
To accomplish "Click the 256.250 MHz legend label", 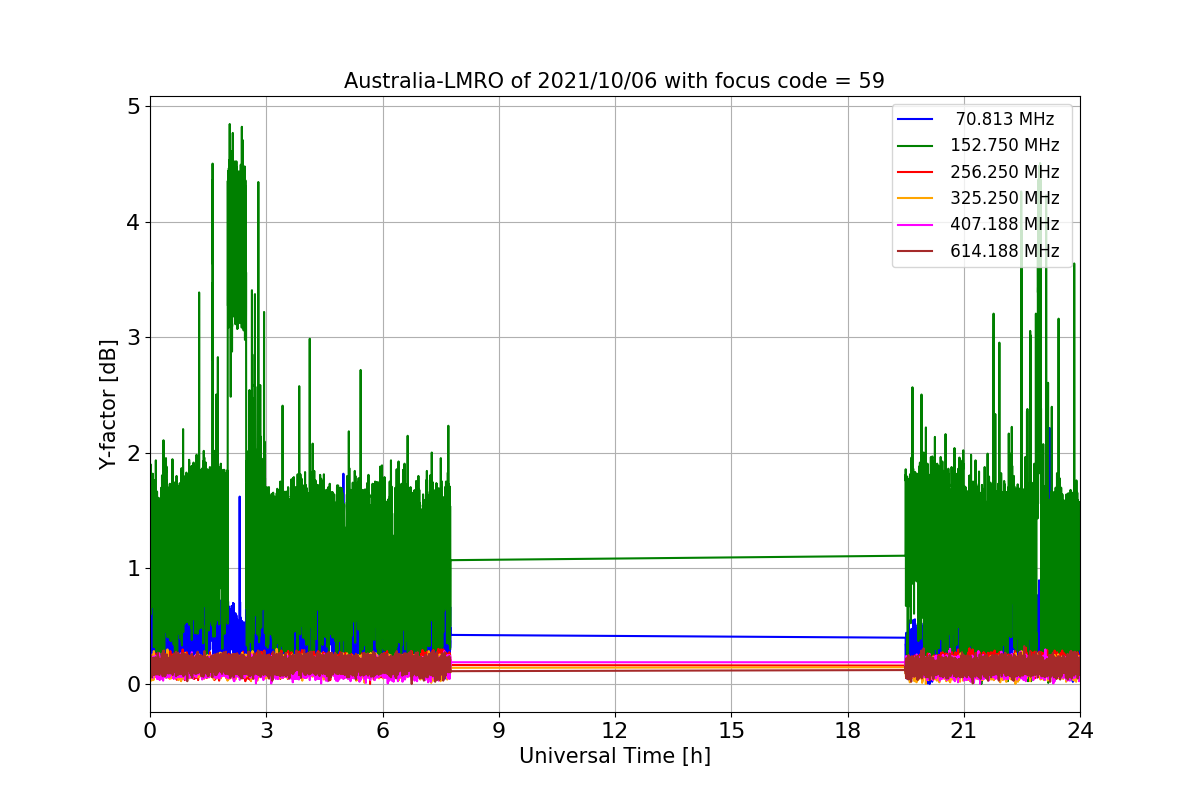I will [x=1005, y=172].
